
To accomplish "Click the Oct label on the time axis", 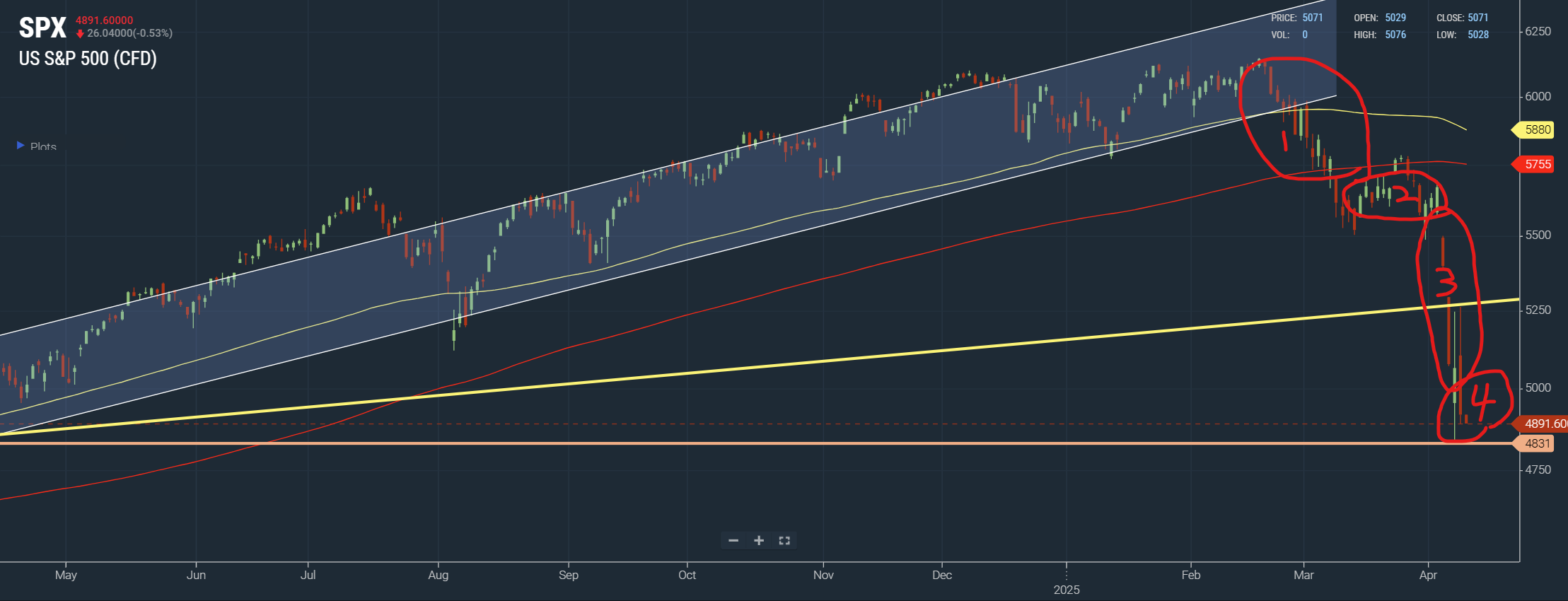I will click(687, 575).
